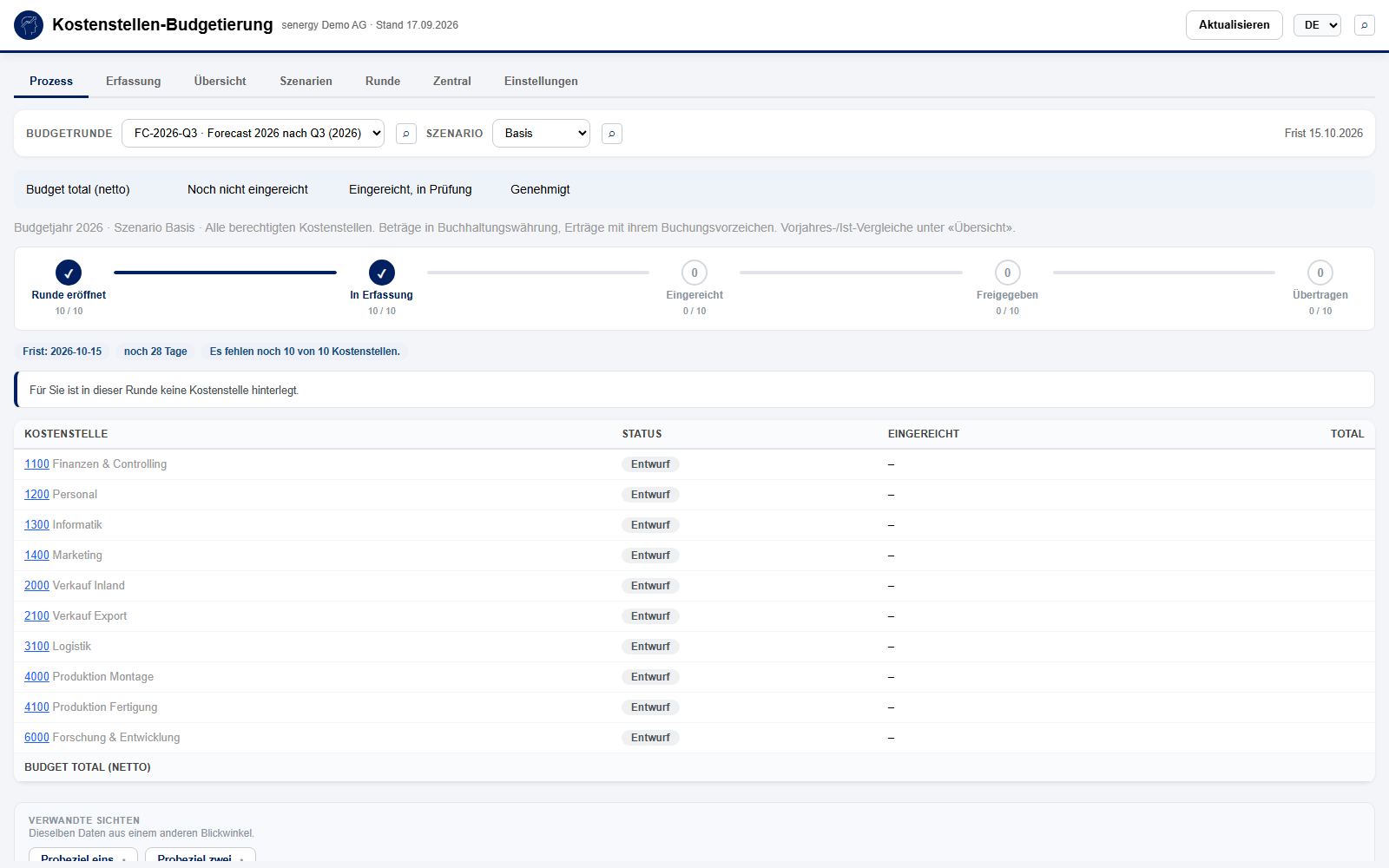Click the Übertragen step circle
The image size is (1389, 868).
(x=1320, y=273)
